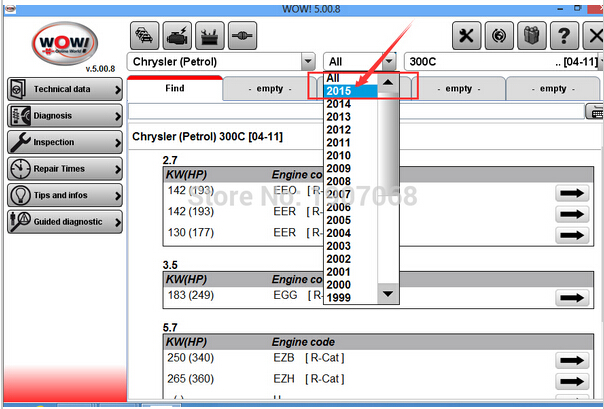The height and width of the screenshot is (409, 604).
Task: Open the Diagnosis section
Action: tap(64, 116)
